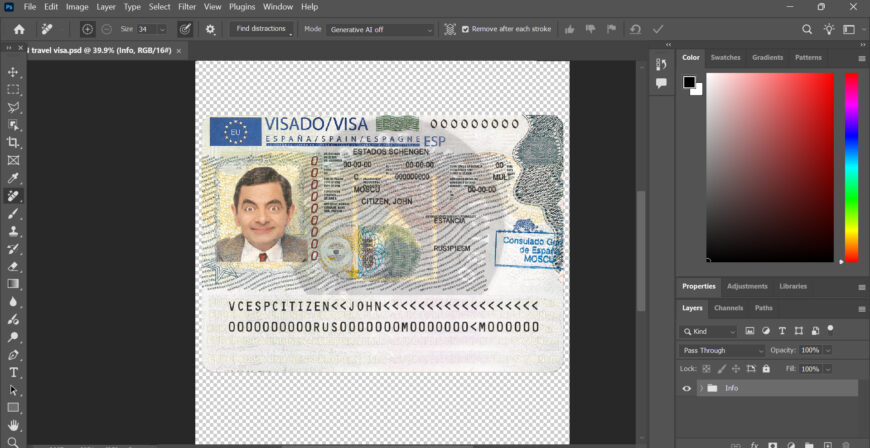Open Pass Through blend mode dropdown
Viewport: 870px width, 448px height.
click(722, 350)
